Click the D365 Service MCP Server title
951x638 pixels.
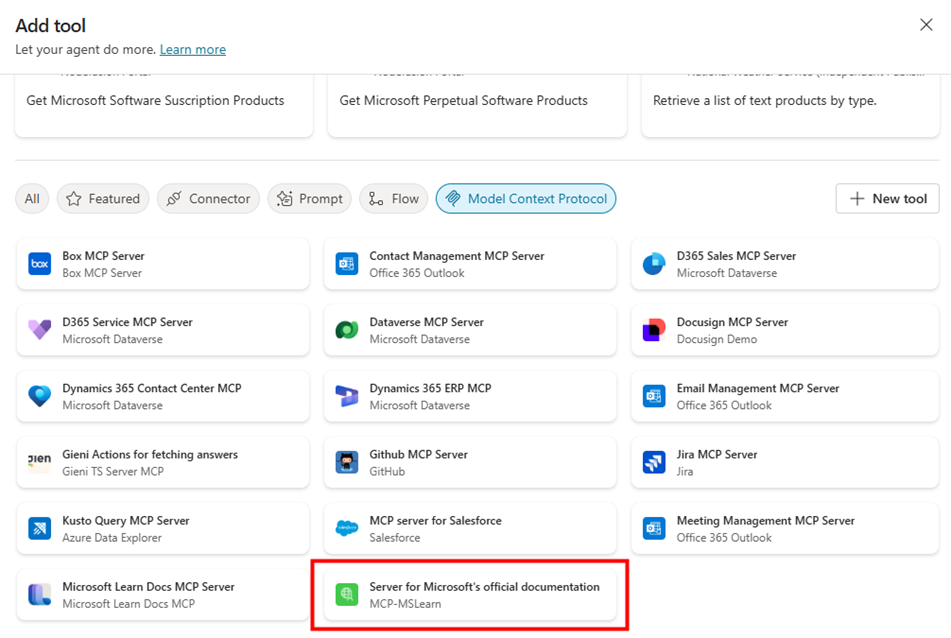pos(127,322)
